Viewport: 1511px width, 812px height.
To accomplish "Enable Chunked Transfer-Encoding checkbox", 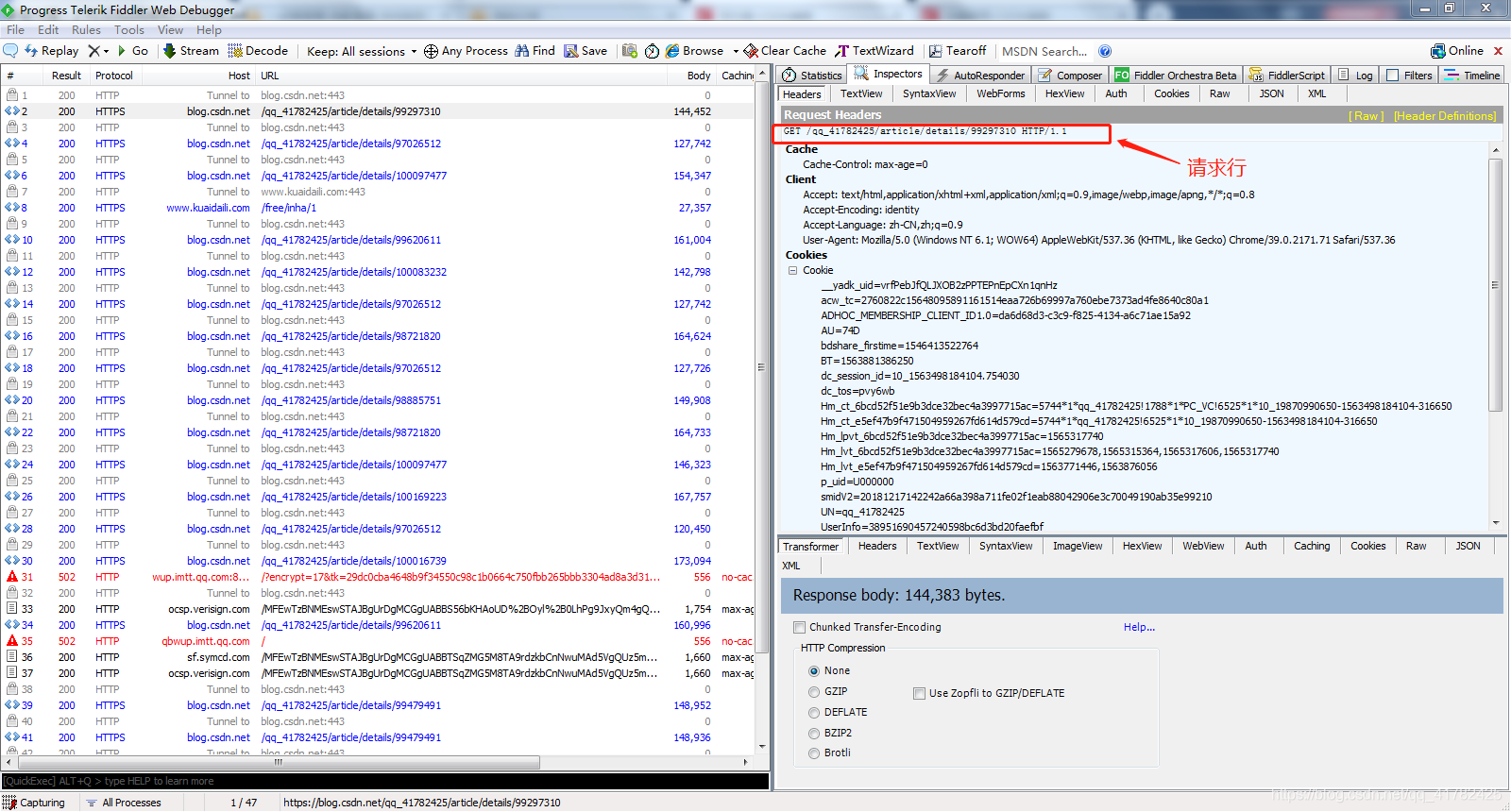I will tap(800, 627).
